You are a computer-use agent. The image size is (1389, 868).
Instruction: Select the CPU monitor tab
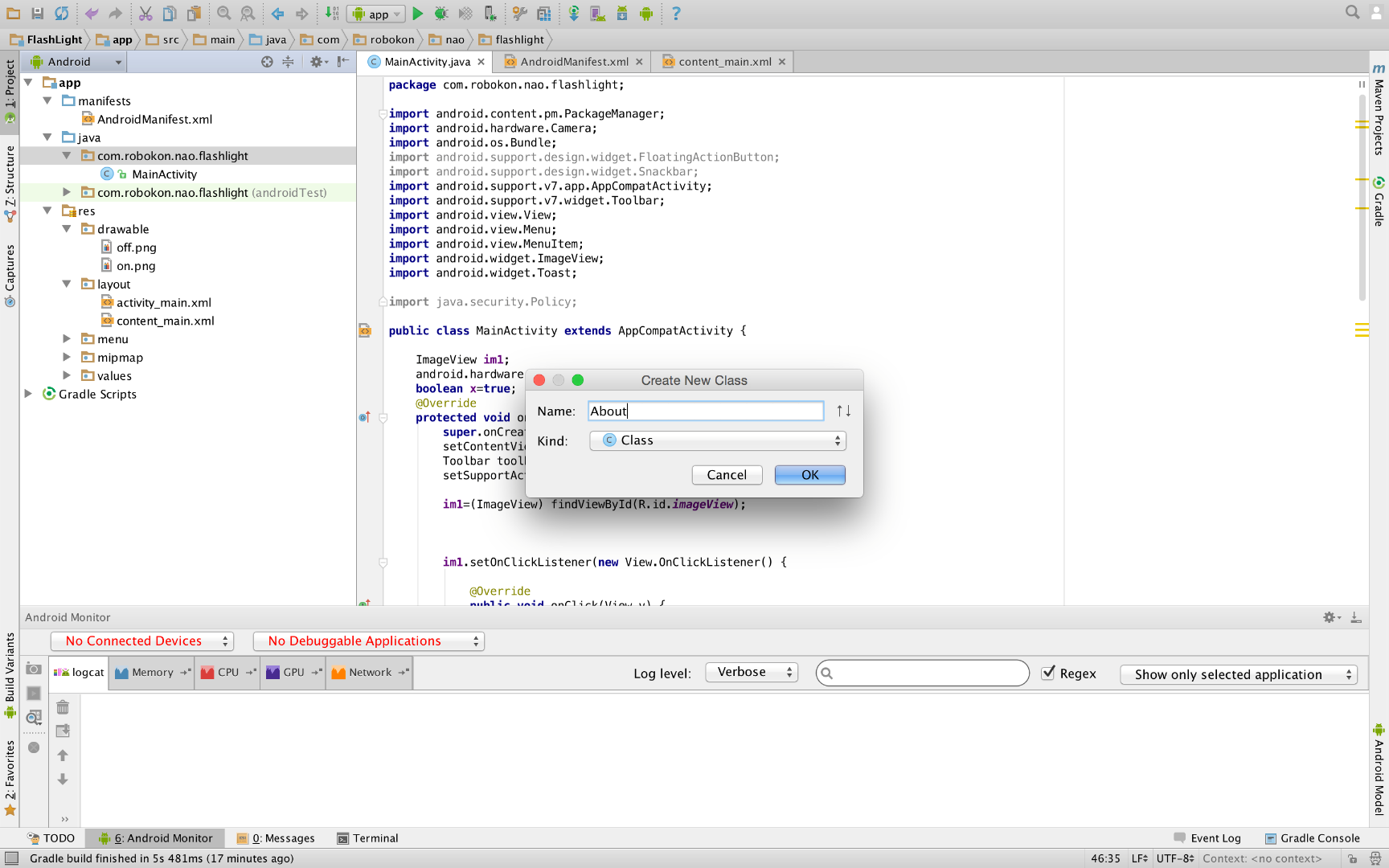(227, 673)
